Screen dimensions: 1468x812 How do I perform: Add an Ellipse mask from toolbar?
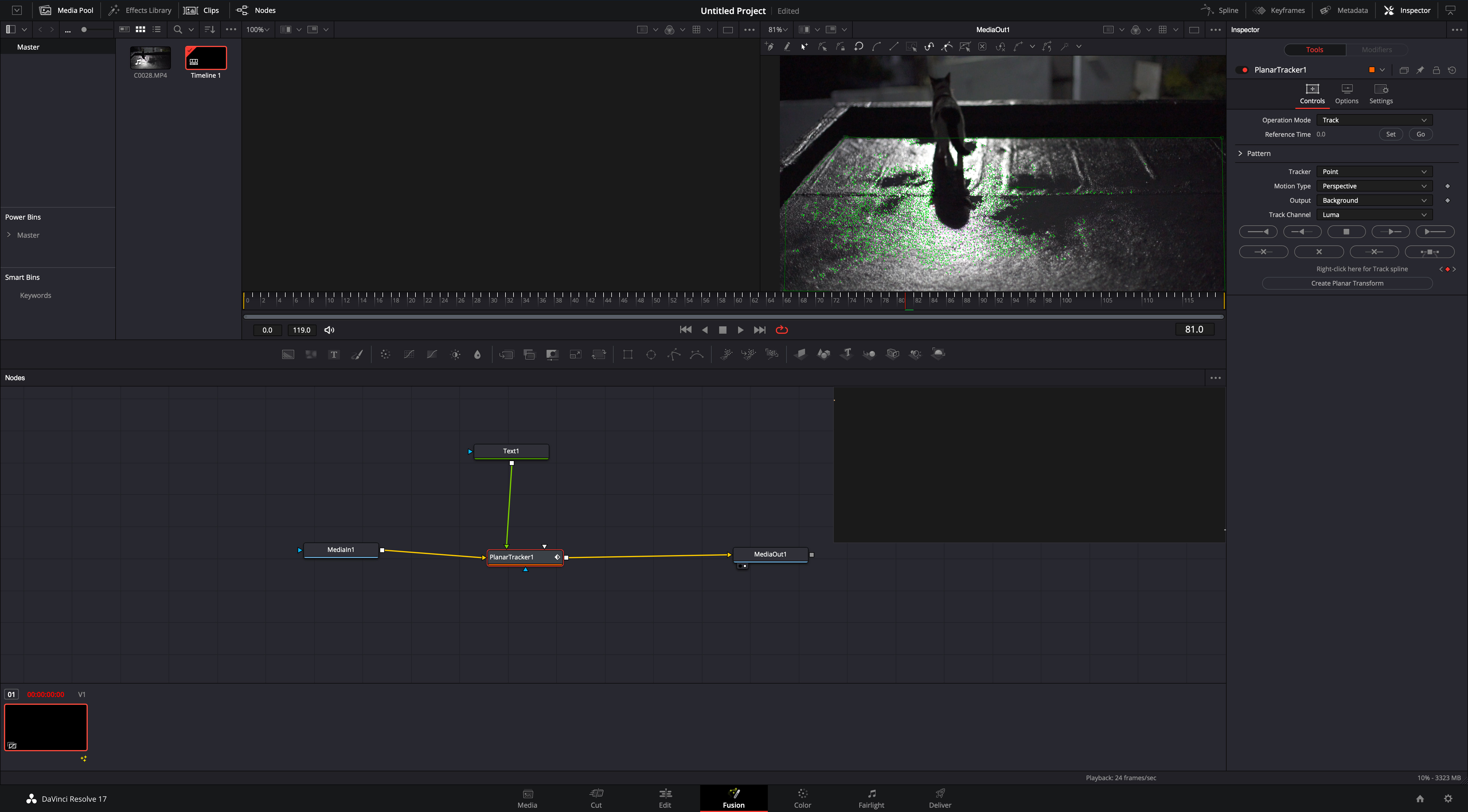(651, 354)
